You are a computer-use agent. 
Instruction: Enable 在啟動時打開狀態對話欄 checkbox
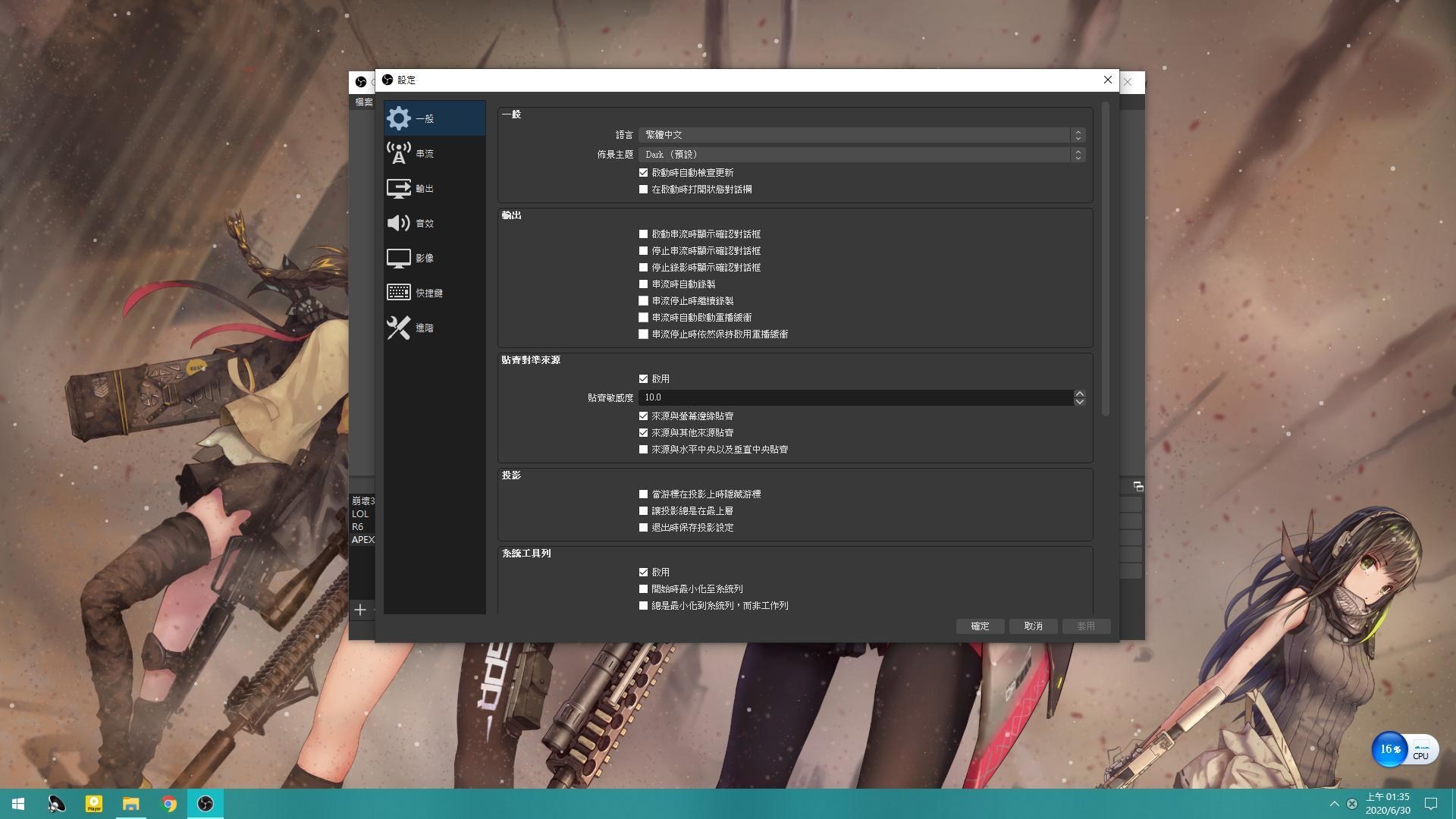643,190
